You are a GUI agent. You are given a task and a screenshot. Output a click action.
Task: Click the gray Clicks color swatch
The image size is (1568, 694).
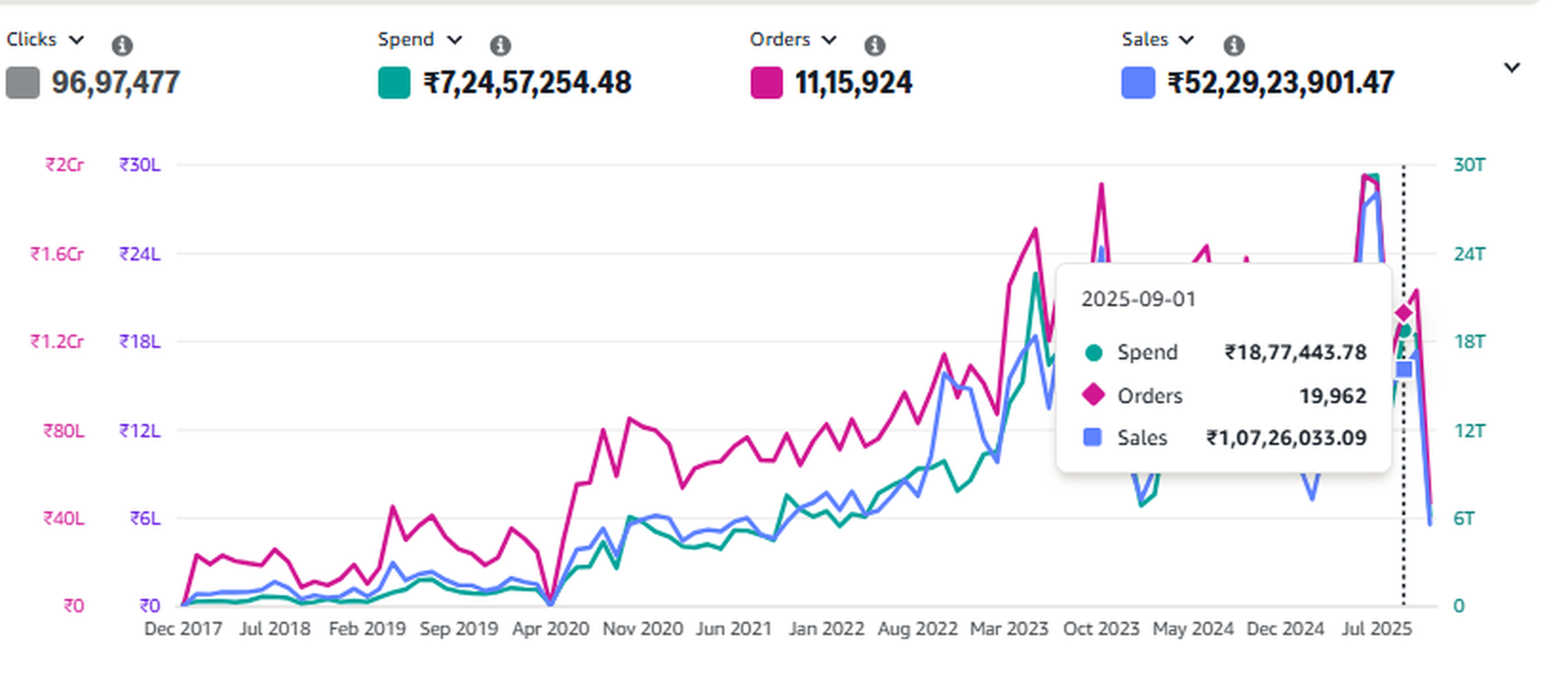(x=23, y=83)
